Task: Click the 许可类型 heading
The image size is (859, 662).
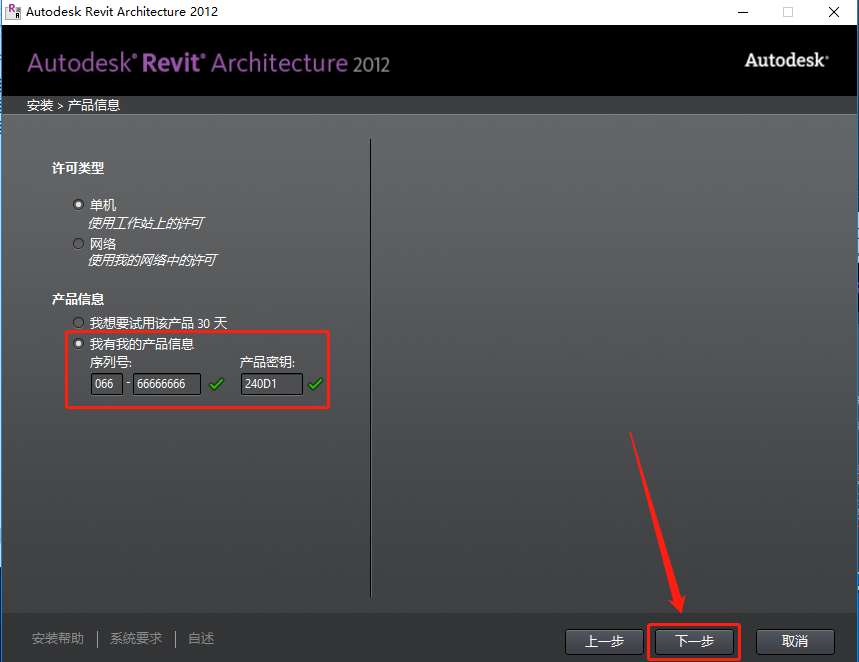Action: tap(78, 168)
